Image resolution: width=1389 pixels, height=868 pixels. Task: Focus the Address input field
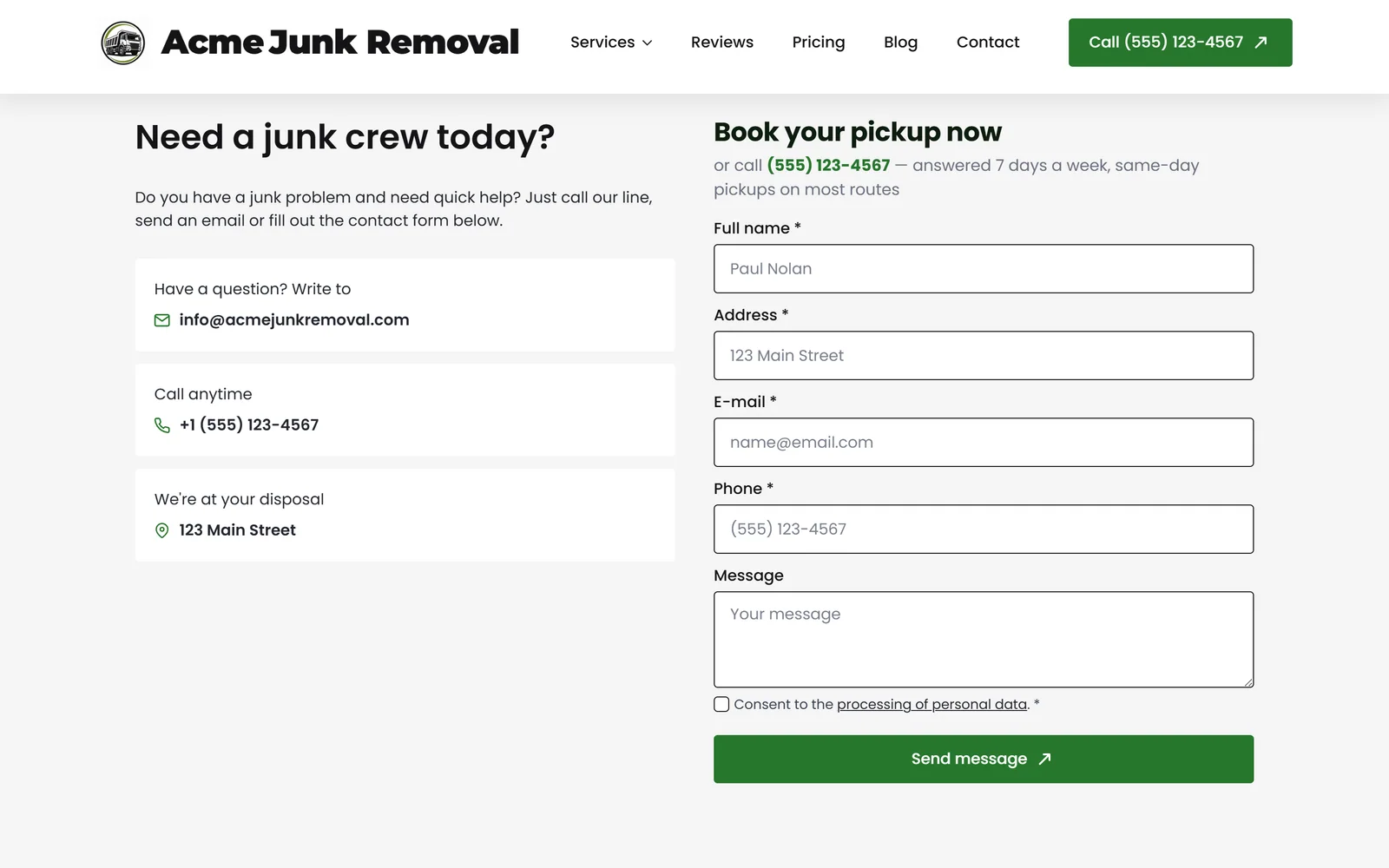pos(984,355)
